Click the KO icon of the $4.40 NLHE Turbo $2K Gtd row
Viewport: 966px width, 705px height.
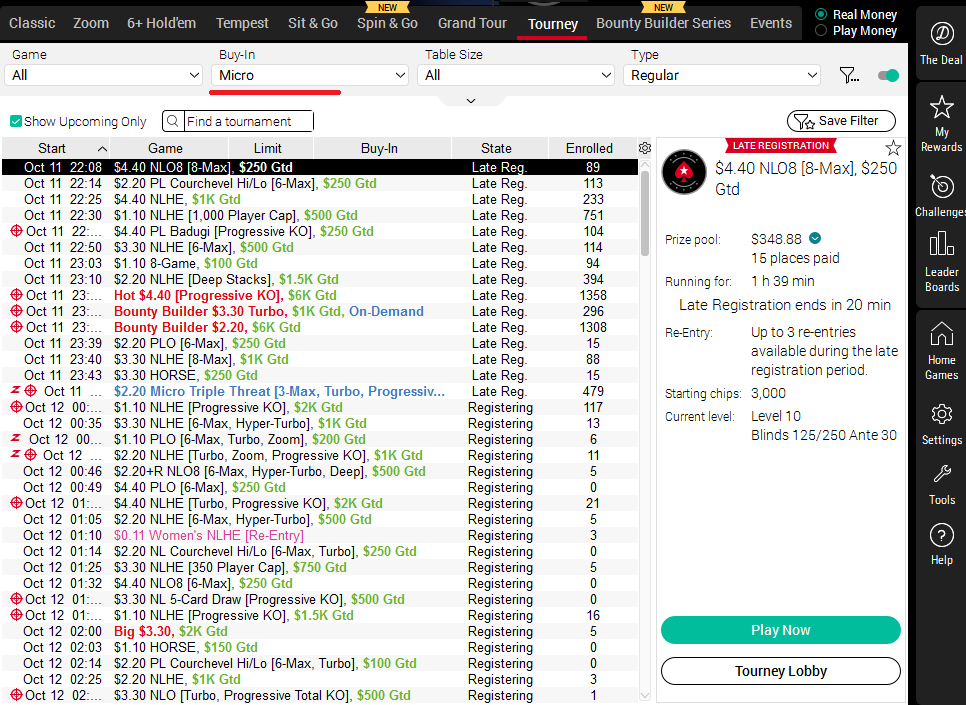(x=17, y=503)
